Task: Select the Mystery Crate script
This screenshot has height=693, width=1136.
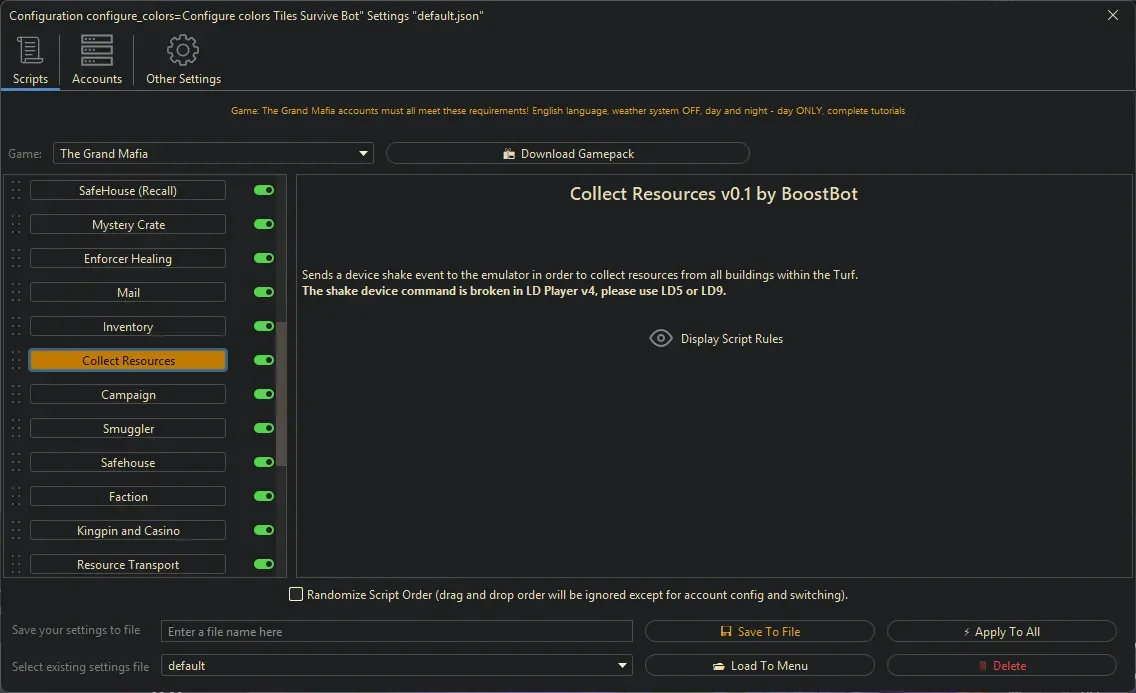Action: tap(128, 224)
